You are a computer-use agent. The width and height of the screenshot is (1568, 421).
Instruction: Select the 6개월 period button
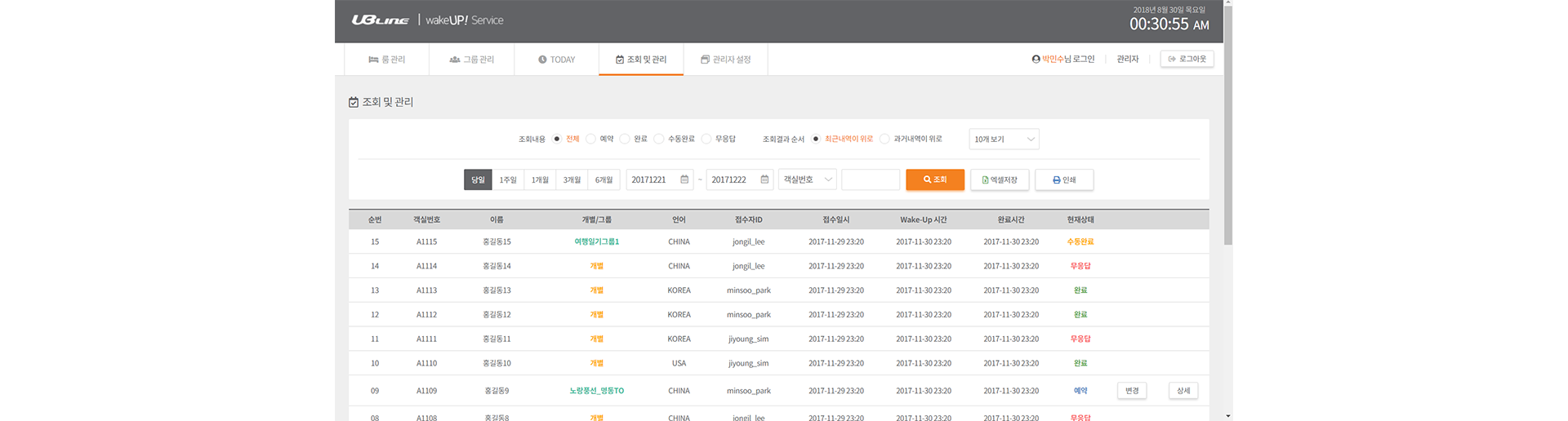pos(604,179)
